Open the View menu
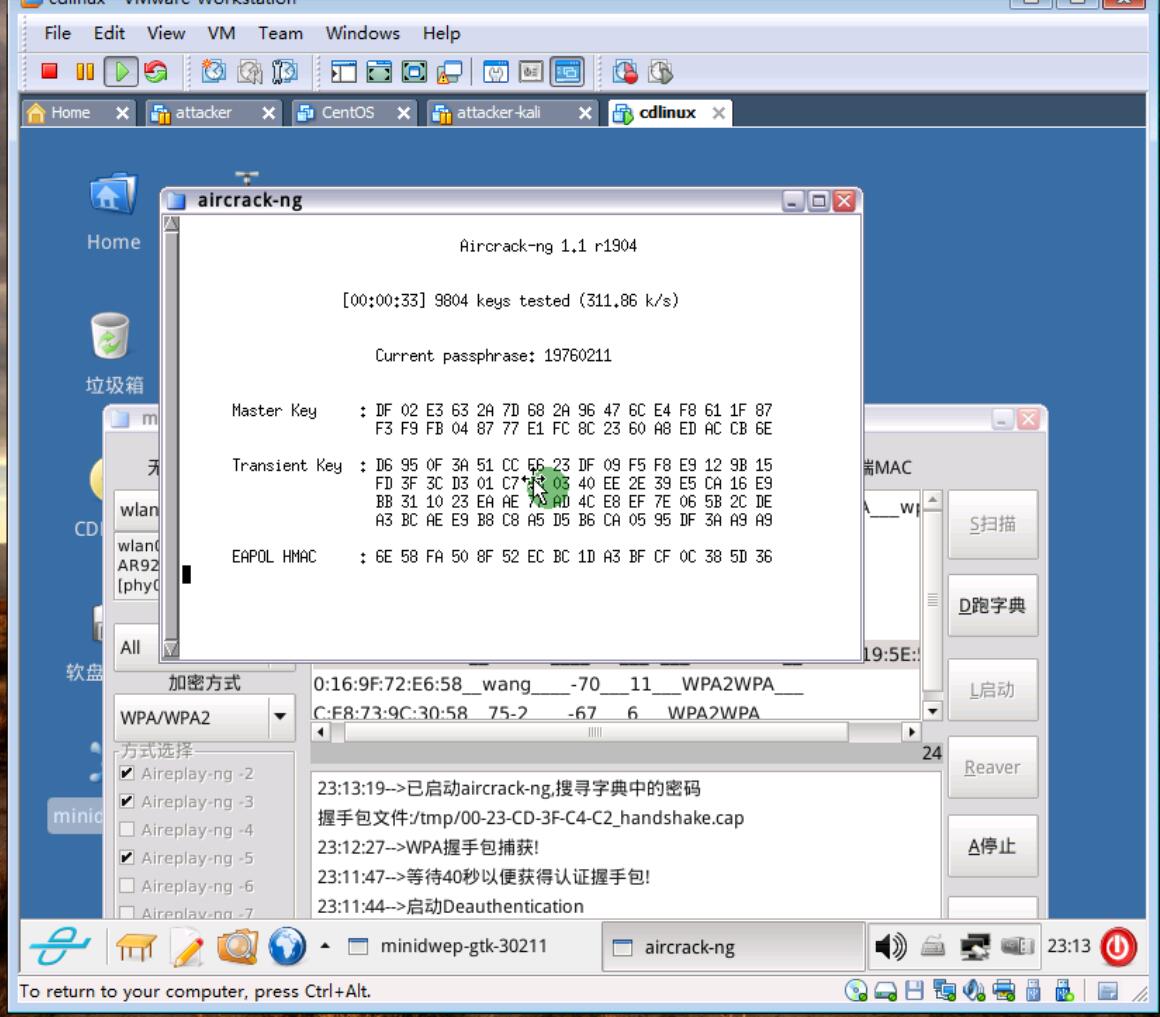The width and height of the screenshot is (1160, 1017). [166, 33]
